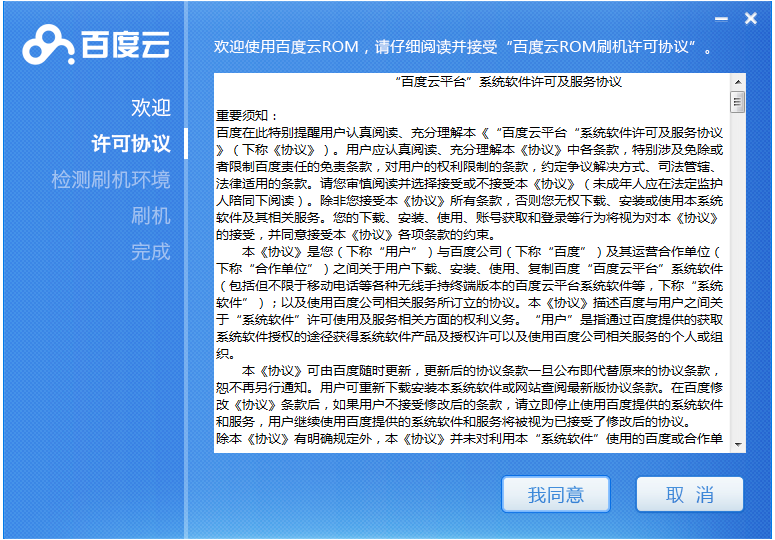
Task: Click the agreement scrollbar thumb
Action: click(x=738, y=102)
